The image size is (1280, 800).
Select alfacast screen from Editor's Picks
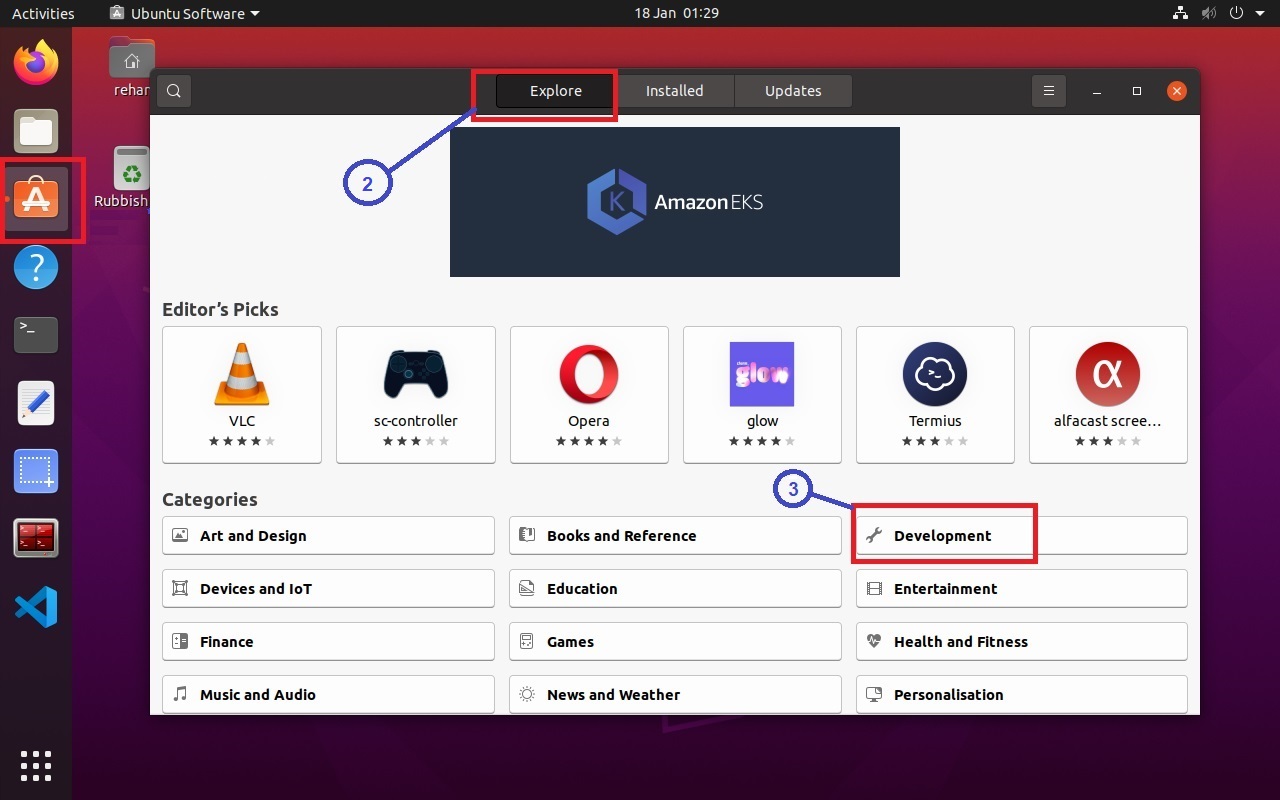coord(1108,394)
